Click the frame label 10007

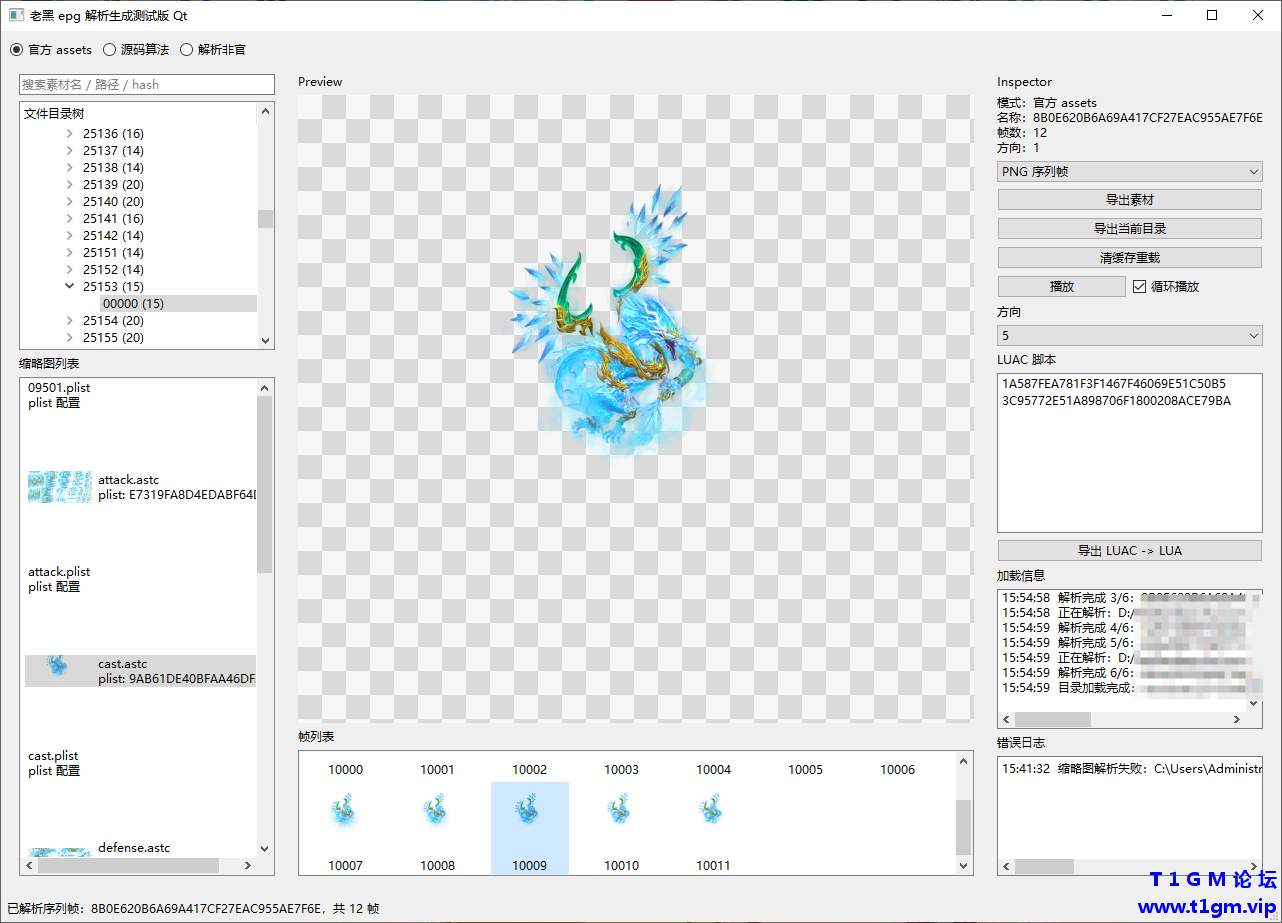pos(346,866)
